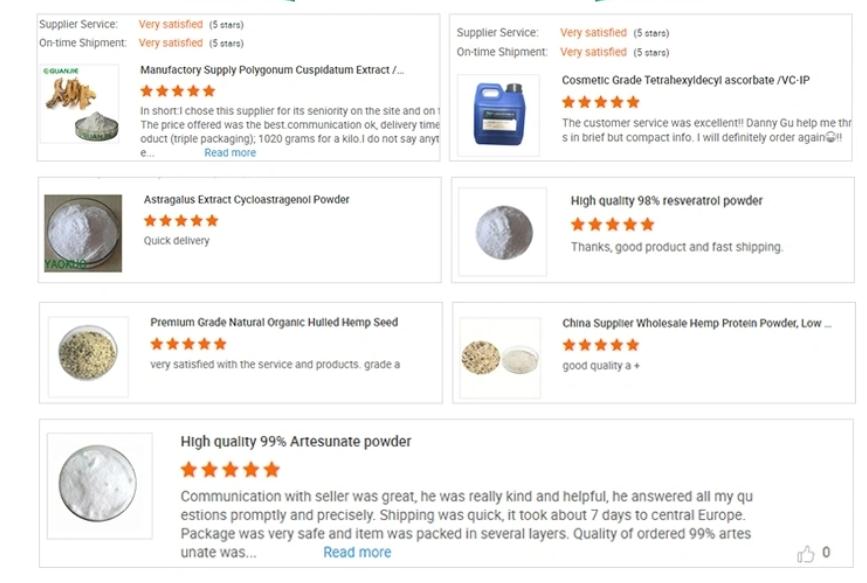Expand the Polygonum review with Read more
This screenshot has height=583, width=867.
[x=230, y=153]
